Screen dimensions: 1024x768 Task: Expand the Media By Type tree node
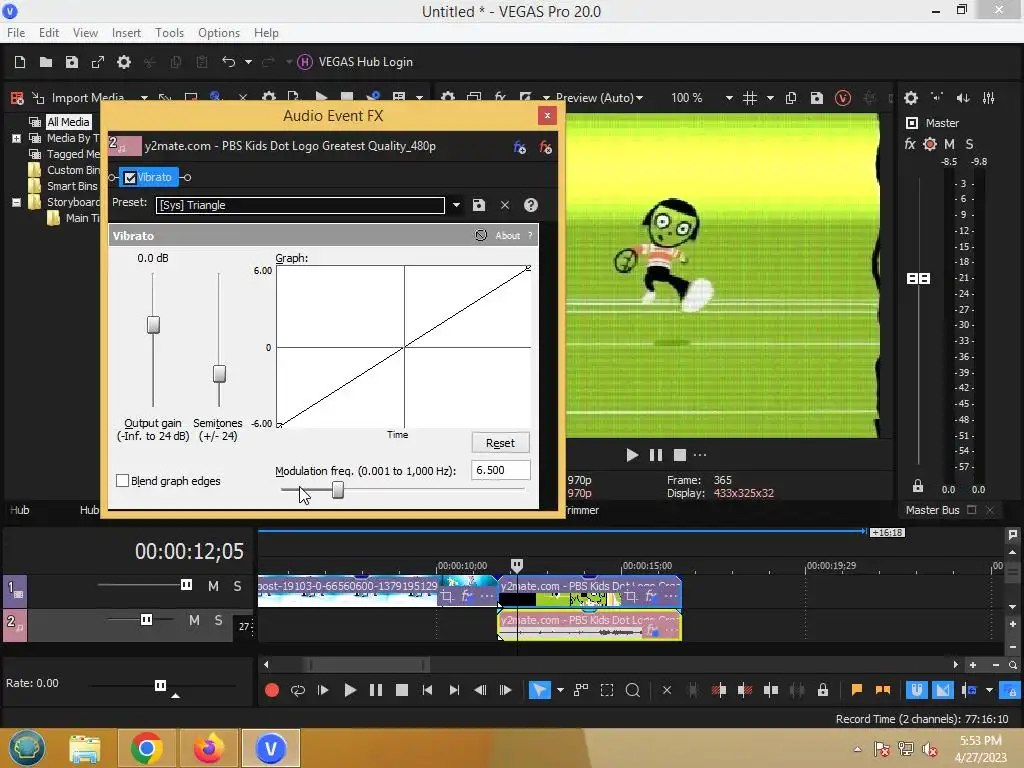coord(16,138)
